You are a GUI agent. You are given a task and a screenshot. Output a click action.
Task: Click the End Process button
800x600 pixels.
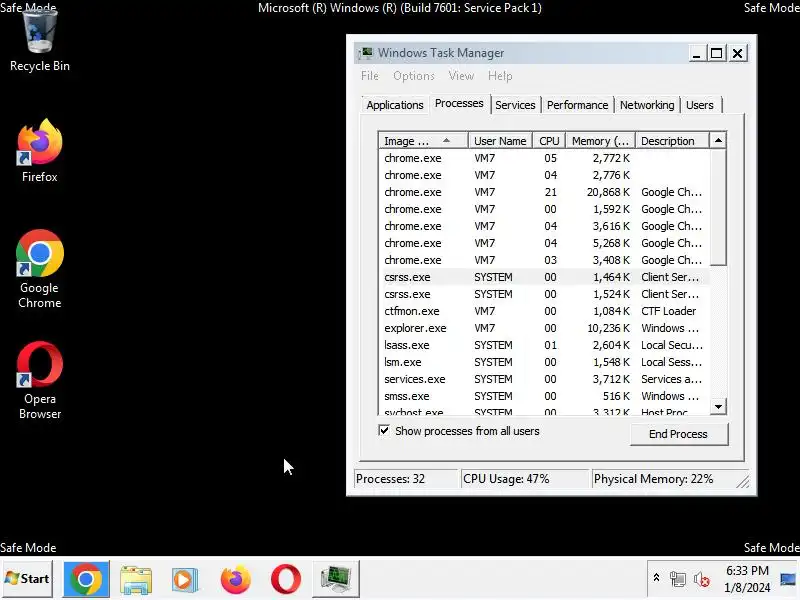pyautogui.click(x=679, y=434)
